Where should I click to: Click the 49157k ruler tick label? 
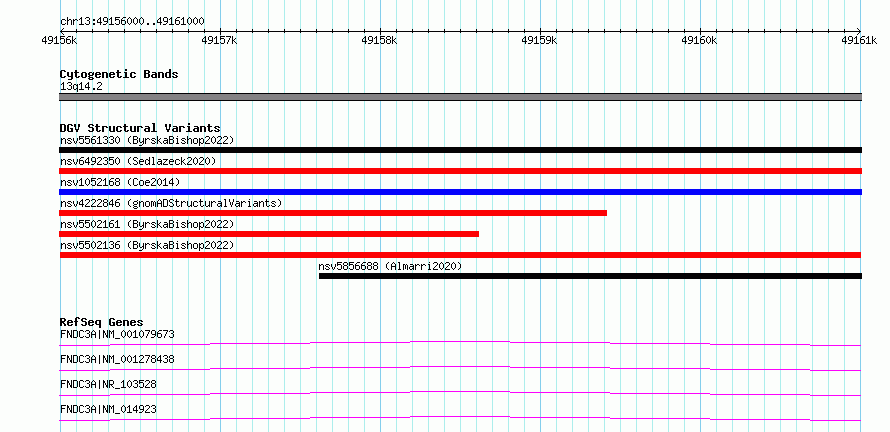[x=220, y=40]
